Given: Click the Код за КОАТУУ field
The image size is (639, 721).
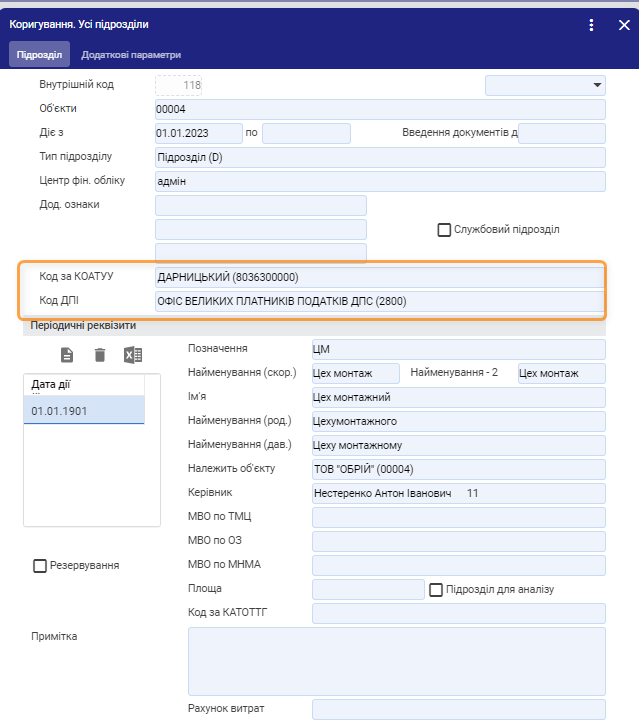Looking at the screenshot, I should (380, 277).
